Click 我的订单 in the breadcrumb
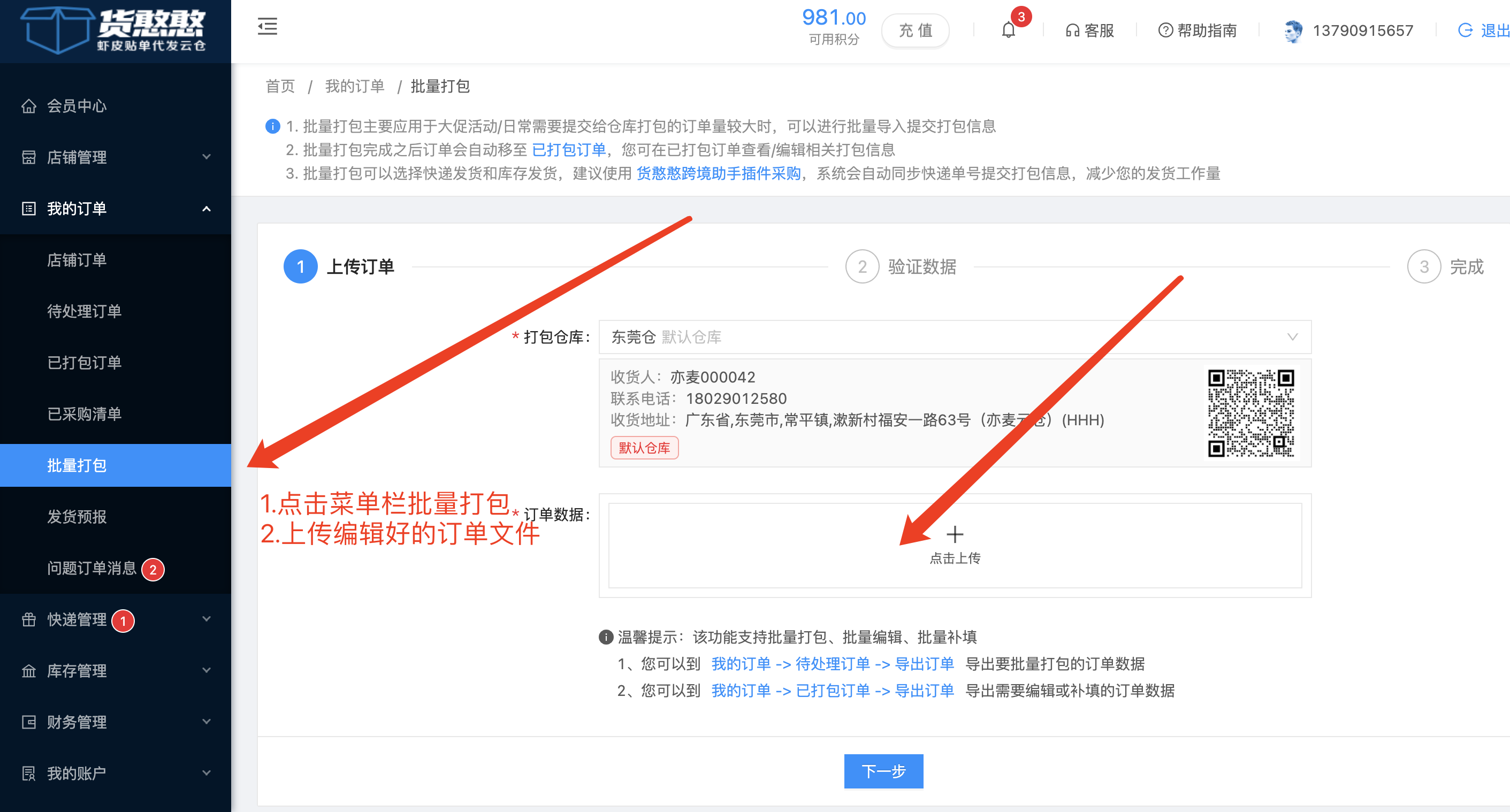The height and width of the screenshot is (812, 1510). coord(354,86)
